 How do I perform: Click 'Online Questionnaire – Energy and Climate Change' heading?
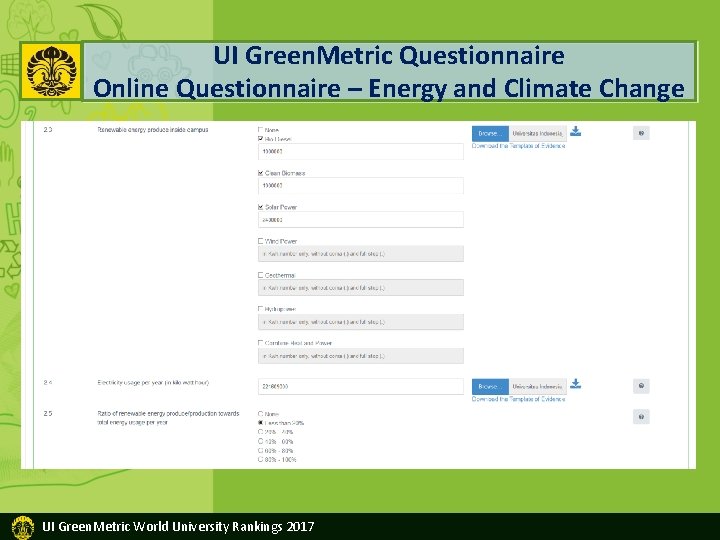click(x=388, y=88)
